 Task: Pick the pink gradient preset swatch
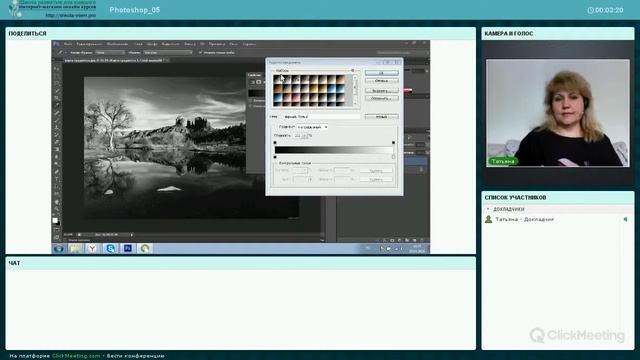pyautogui.click(x=296, y=98)
